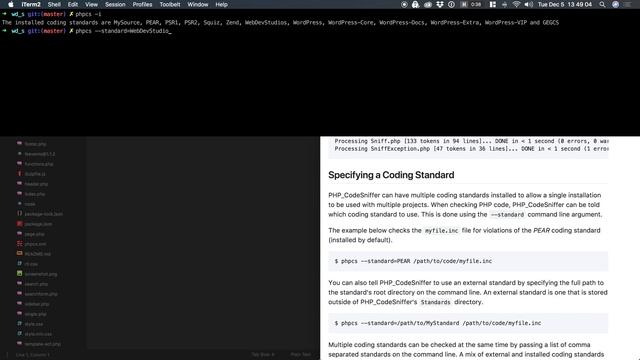Image resolution: width=640 pixels, height=360 pixels.
Task: Open README.md in the sidebar
Action: [x=38, y=254]
